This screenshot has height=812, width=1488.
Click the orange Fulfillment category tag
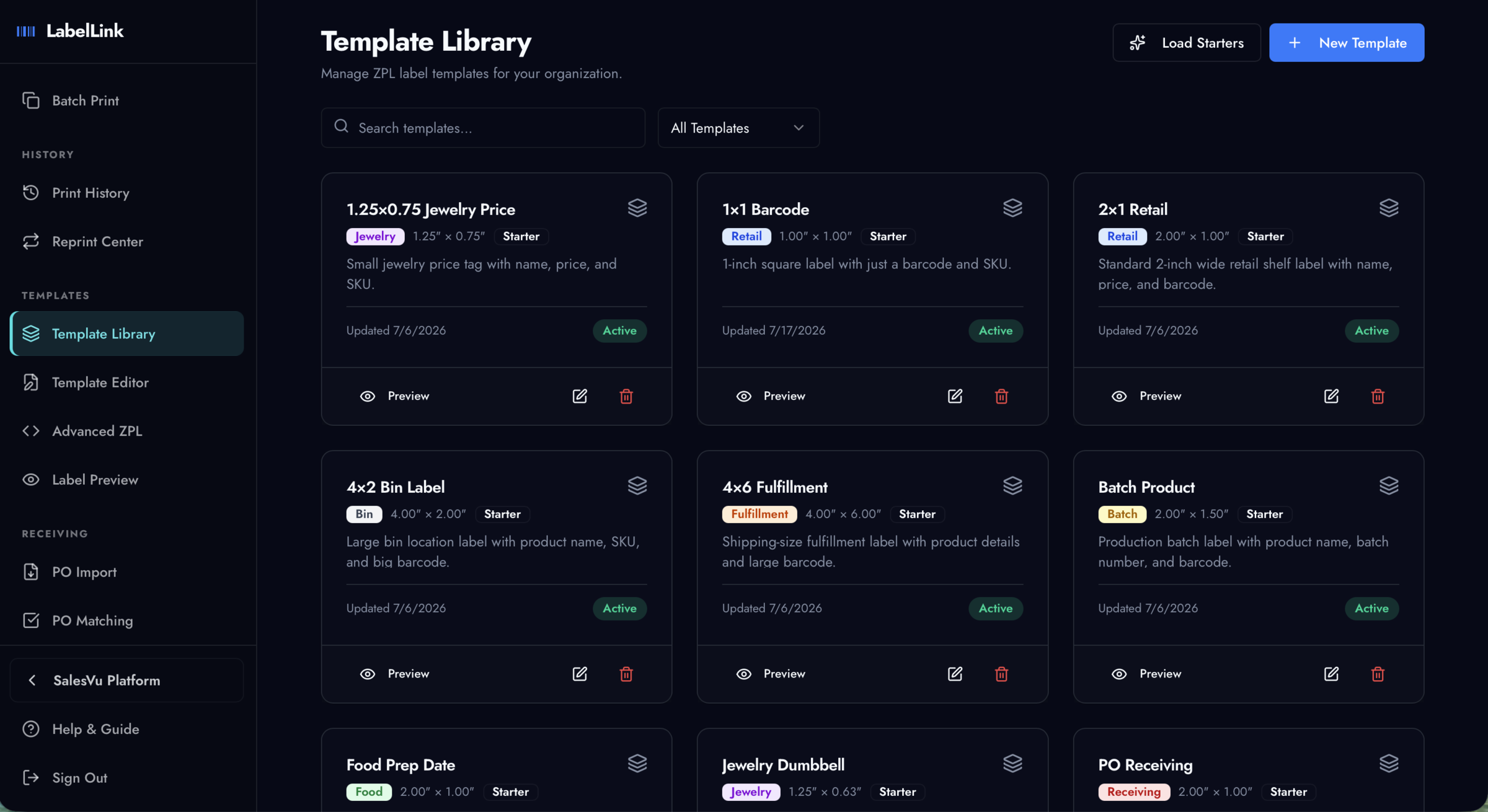tap(759, 514)
